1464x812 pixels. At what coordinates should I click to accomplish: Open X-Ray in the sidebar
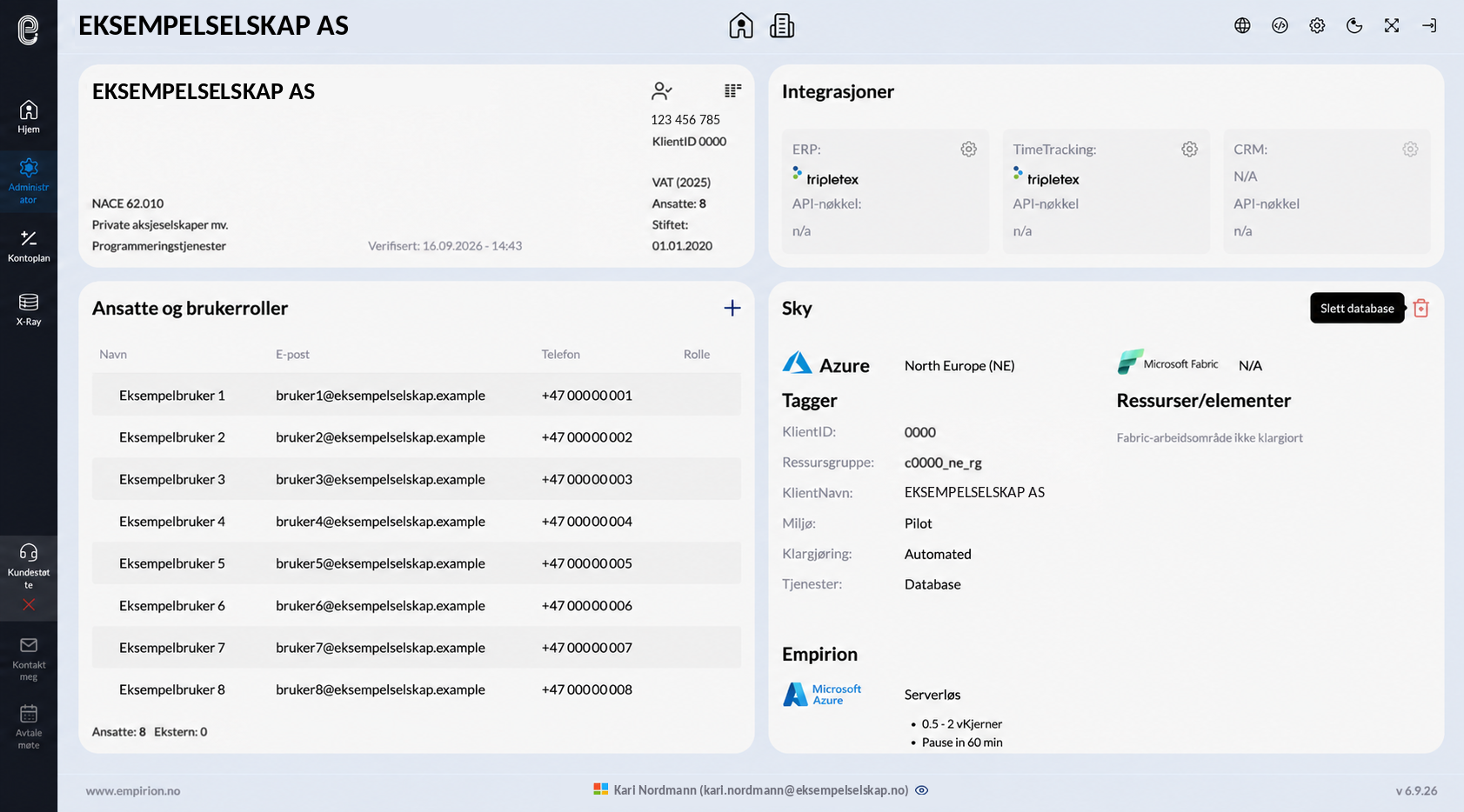pyautogui.click(x=29, y=309)
